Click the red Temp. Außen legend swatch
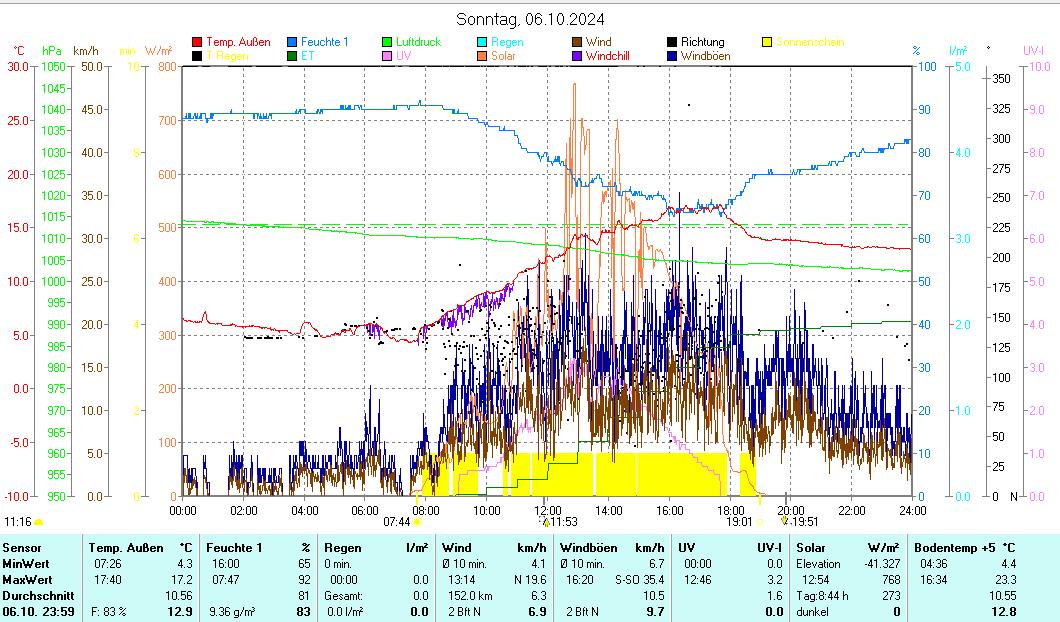The height and width of the screenshot is (622, 1060). coord(197,43)
